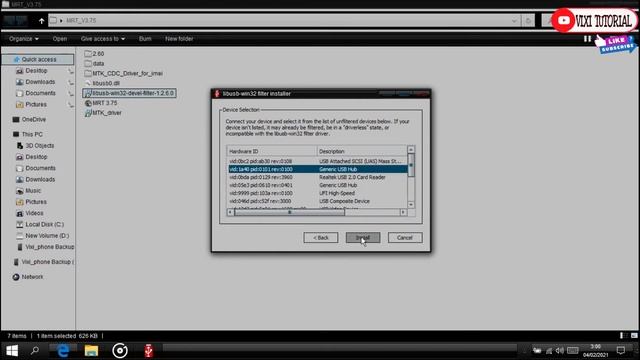Click the network icon in system tray

point(549,351)
